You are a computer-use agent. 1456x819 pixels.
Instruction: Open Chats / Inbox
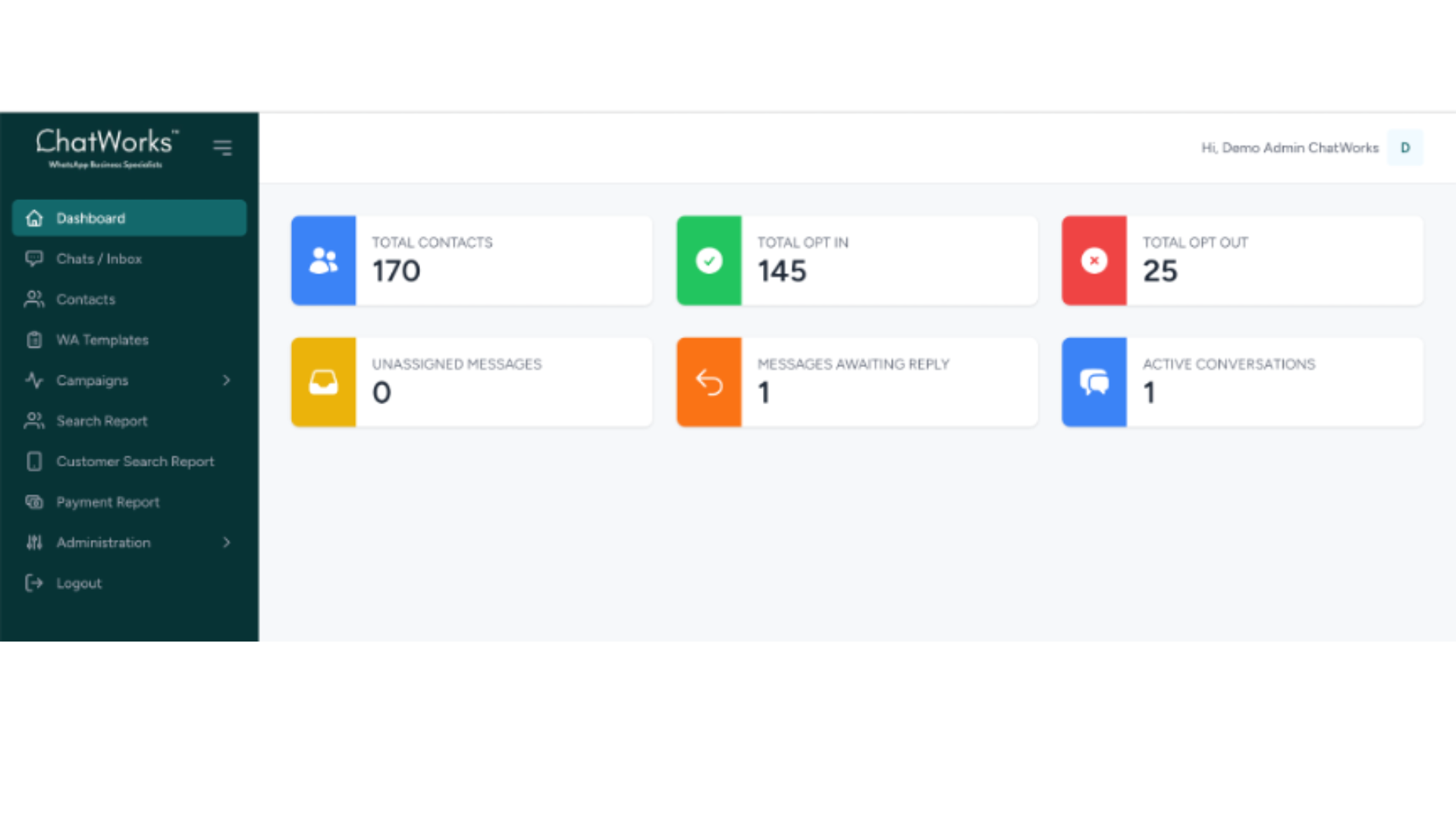(129, 259)
